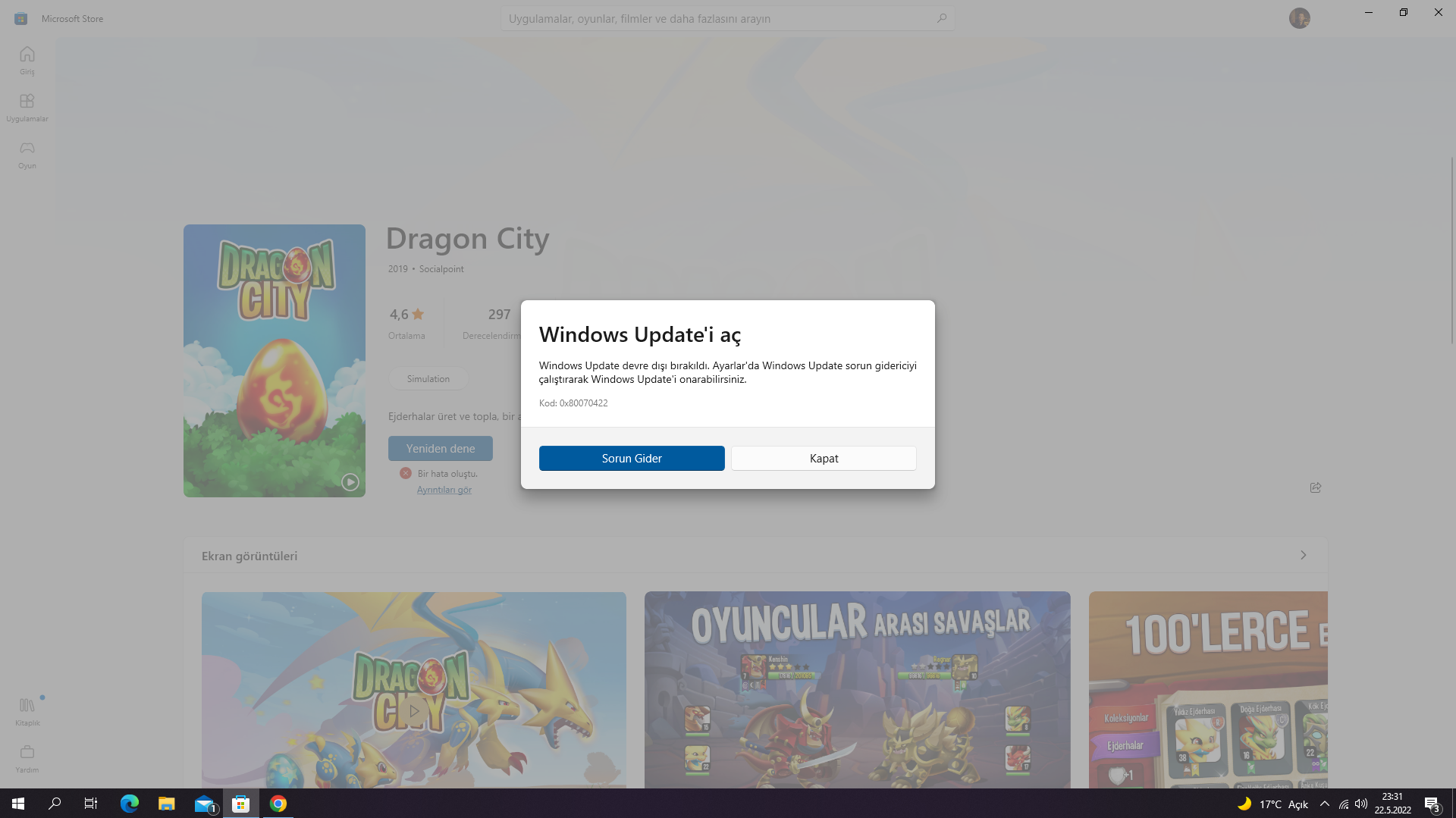Click the Microsoft Store logo in title bar
The width and height of the screenshot is (1456, 818).
21,18
